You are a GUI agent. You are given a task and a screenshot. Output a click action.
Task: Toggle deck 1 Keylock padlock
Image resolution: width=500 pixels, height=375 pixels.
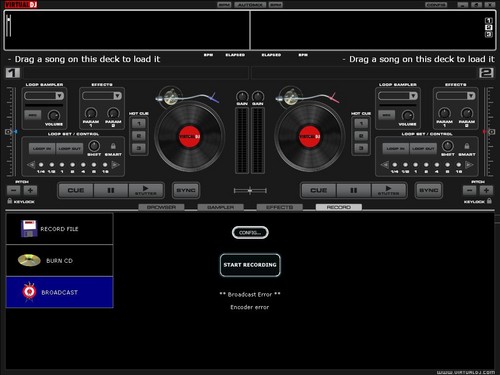pyautogui.click(x=10, y=201)
